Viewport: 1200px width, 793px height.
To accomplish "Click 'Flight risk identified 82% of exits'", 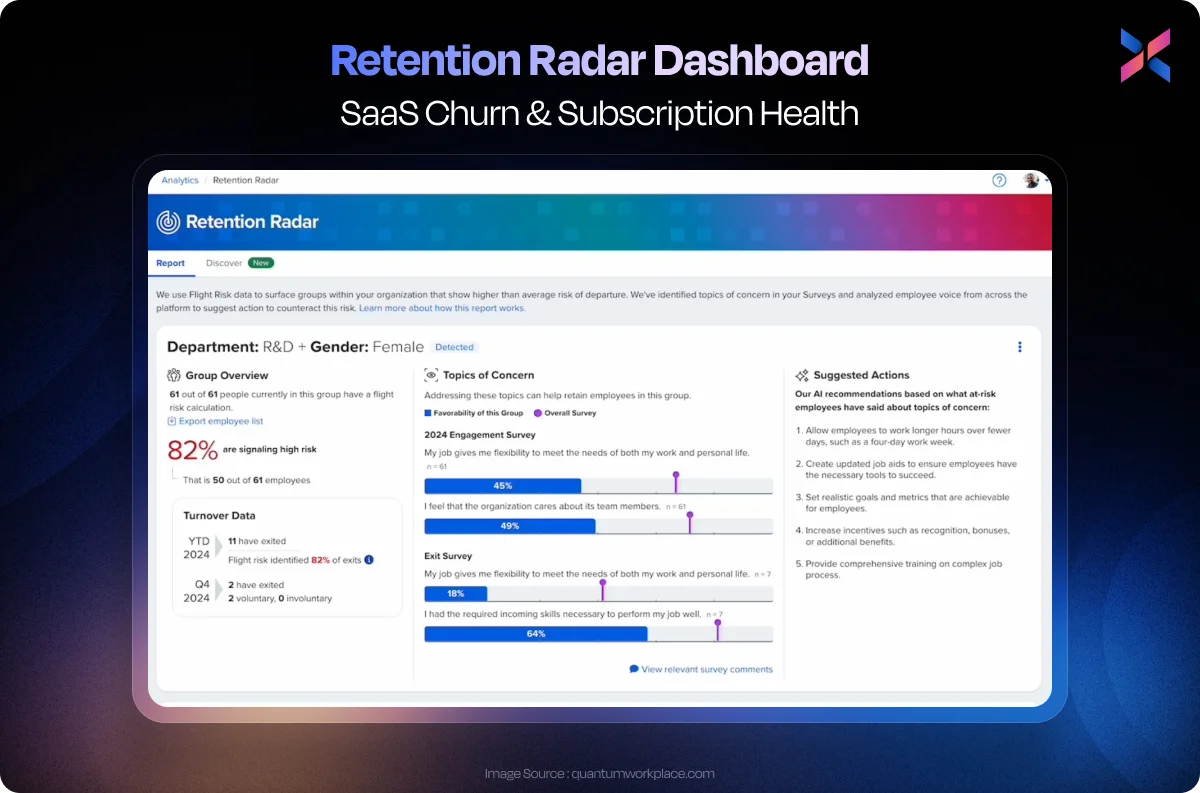I will 294,560.
